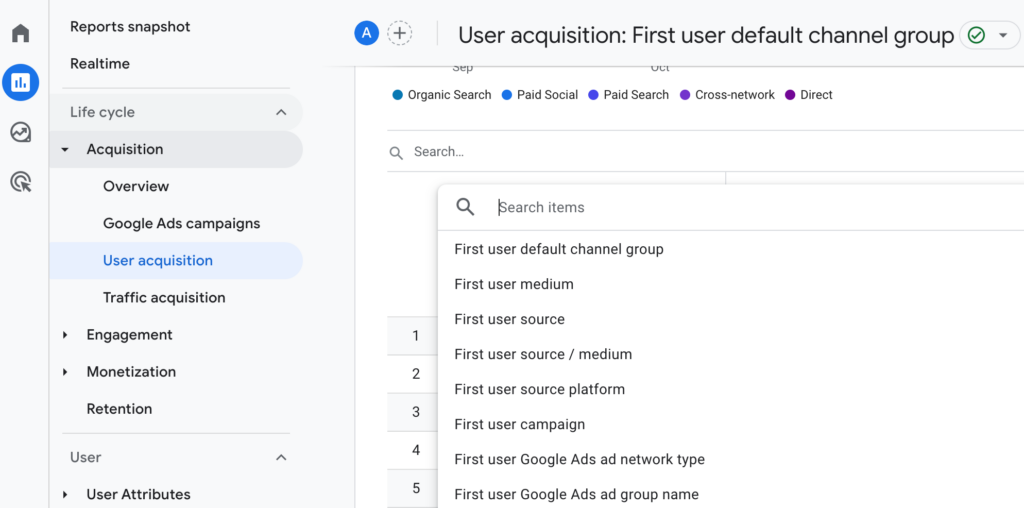Click the User Attributes label
This screenshot has width=1024, height=508.
tap(138, 494)
